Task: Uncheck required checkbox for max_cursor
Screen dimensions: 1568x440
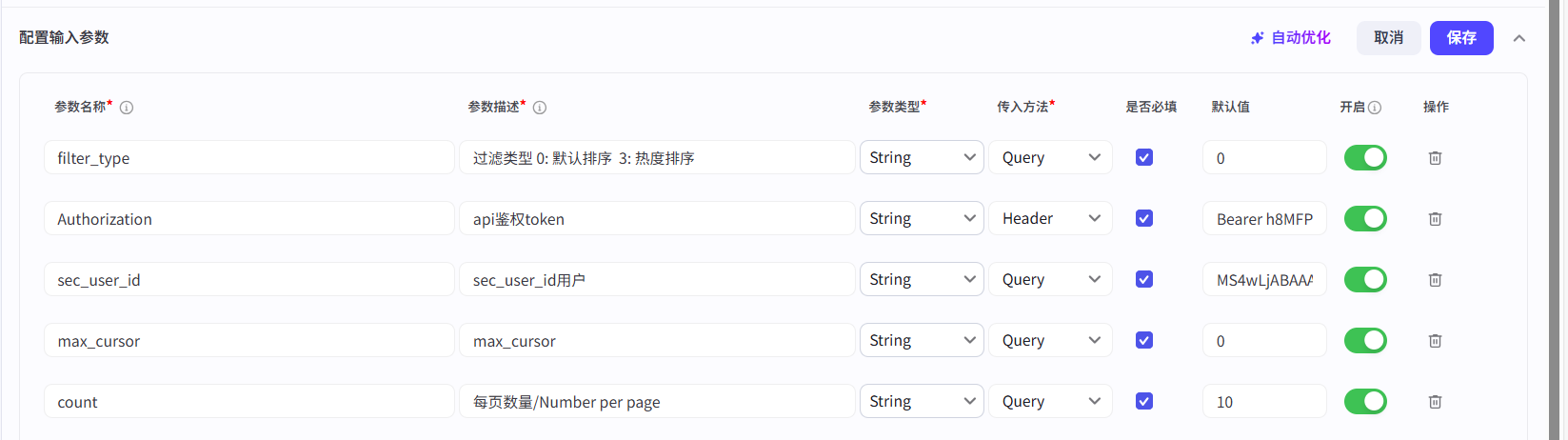Action: coord(1144,340)
